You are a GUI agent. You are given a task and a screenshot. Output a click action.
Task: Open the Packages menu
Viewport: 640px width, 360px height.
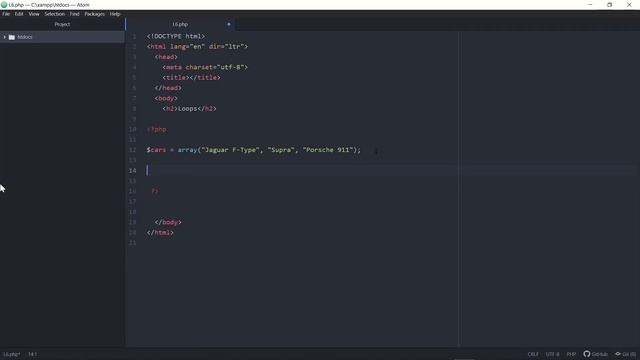click(x=94, y=14)
